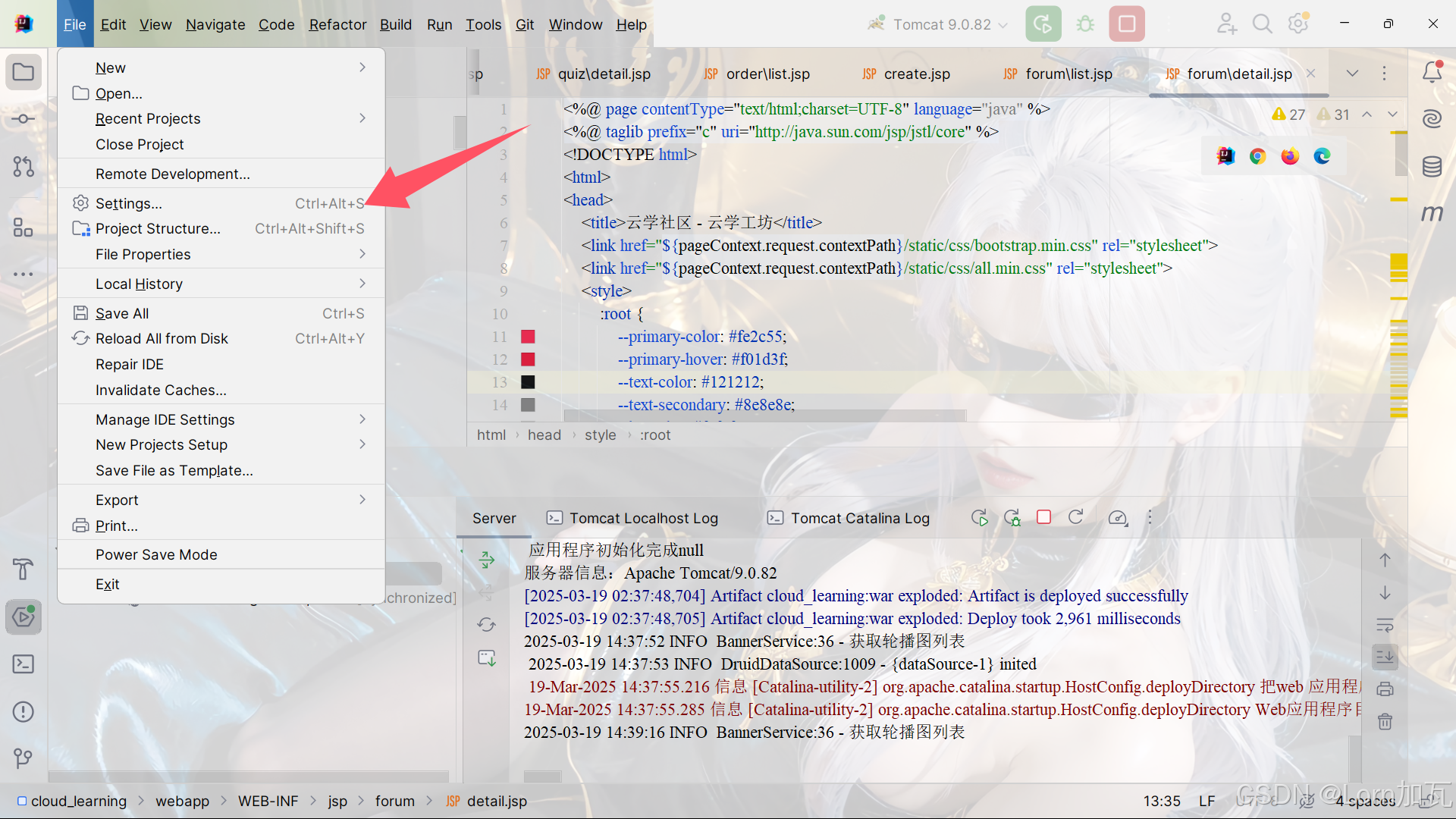Open the Database panel on the right sidebar
This screenshot has height=819, width=1456.
pos(1432,166)
